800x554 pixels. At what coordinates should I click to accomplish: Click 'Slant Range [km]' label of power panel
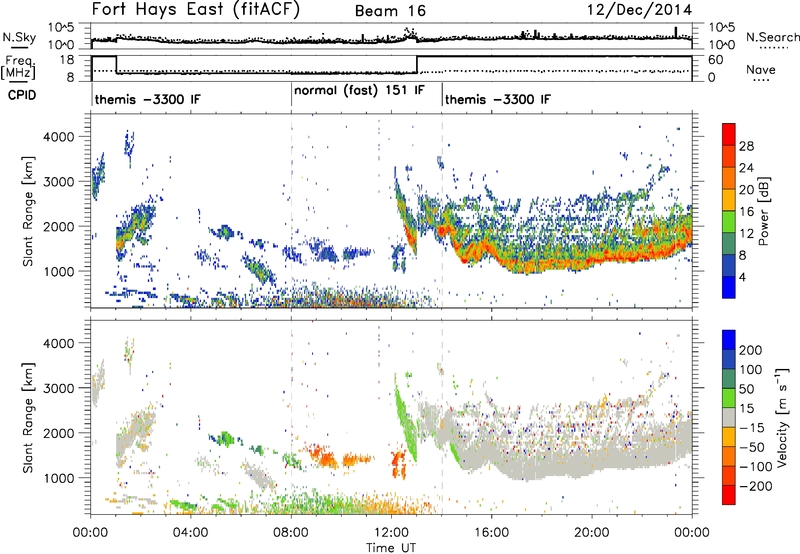tap(28, 211)
